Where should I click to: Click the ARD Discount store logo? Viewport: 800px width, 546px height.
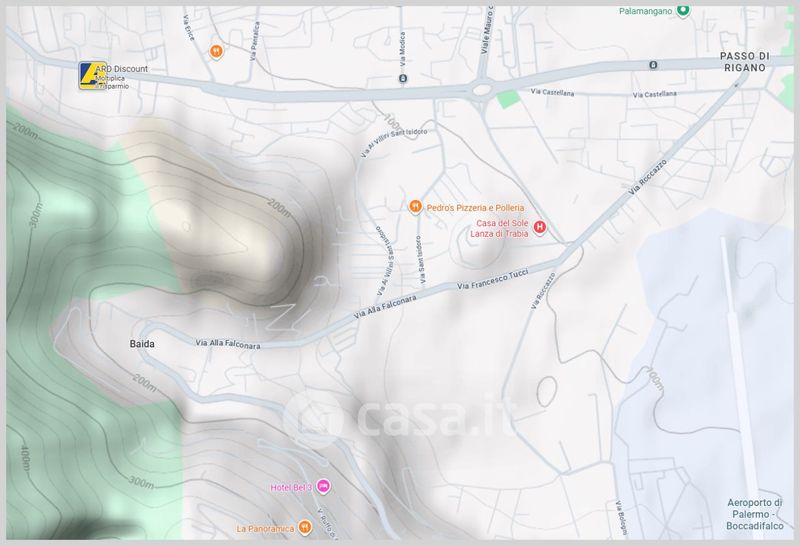pos(93,76)
